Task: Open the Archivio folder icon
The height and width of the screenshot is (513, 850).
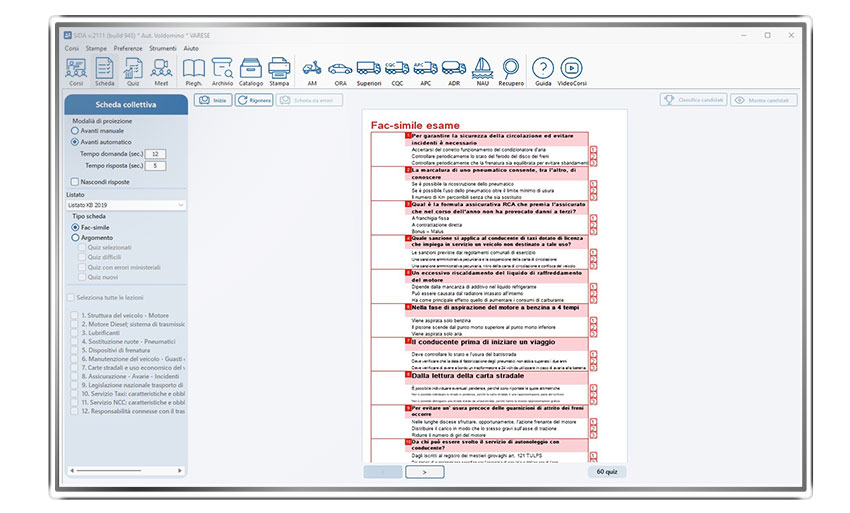Action: 222,70
